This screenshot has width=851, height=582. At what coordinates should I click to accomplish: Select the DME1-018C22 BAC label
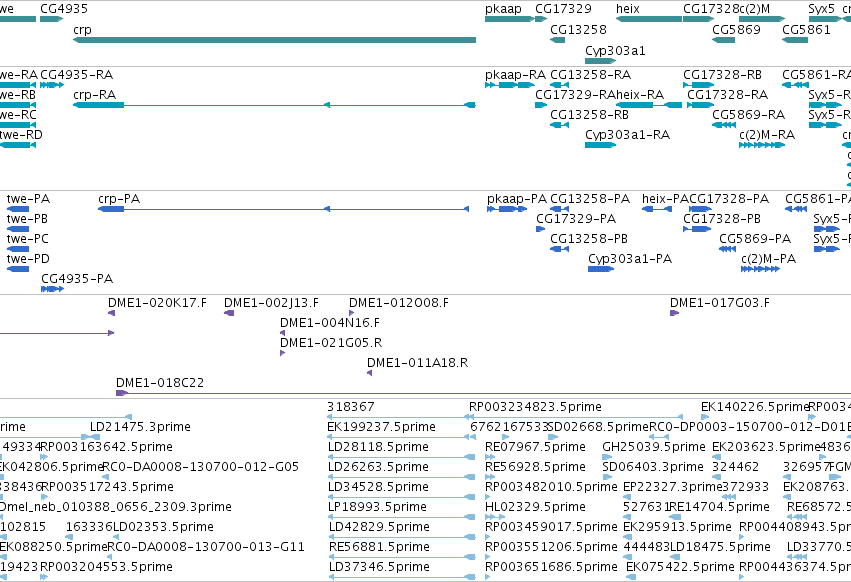[160, 383]
